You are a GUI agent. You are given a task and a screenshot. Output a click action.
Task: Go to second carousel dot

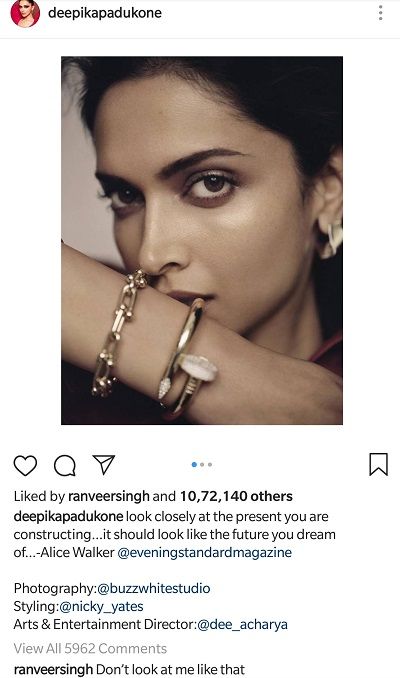click(x=202, y=464)
